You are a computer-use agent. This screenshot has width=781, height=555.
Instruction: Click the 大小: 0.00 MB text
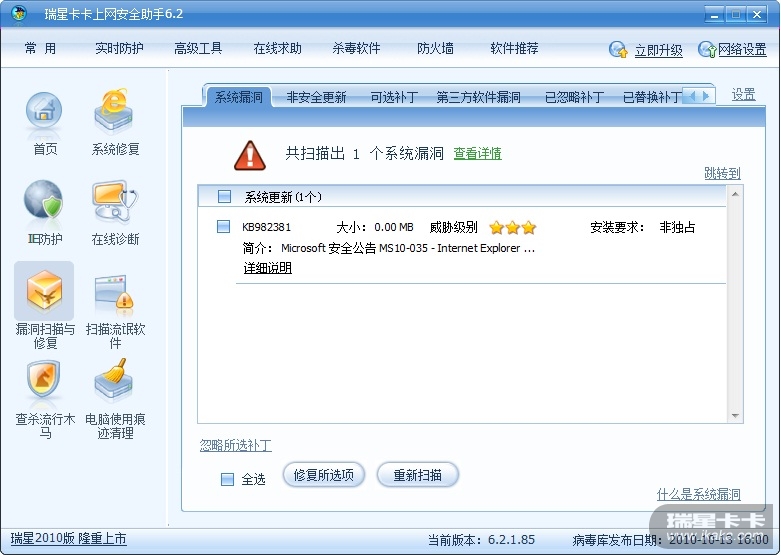(x=375, y=227)
